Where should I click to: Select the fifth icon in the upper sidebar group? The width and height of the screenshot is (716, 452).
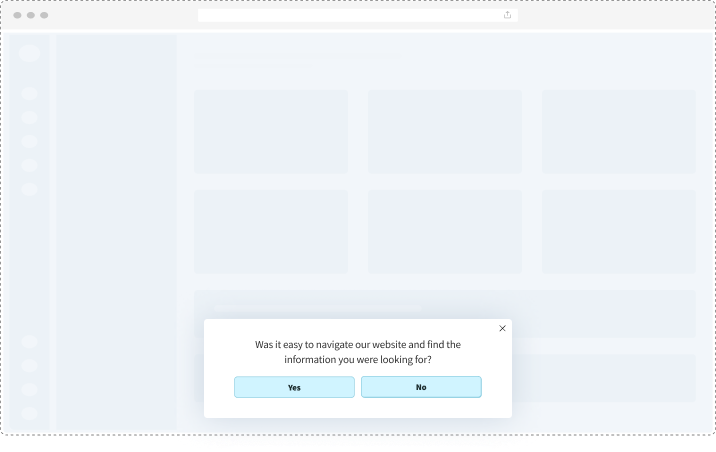(29, 189)
